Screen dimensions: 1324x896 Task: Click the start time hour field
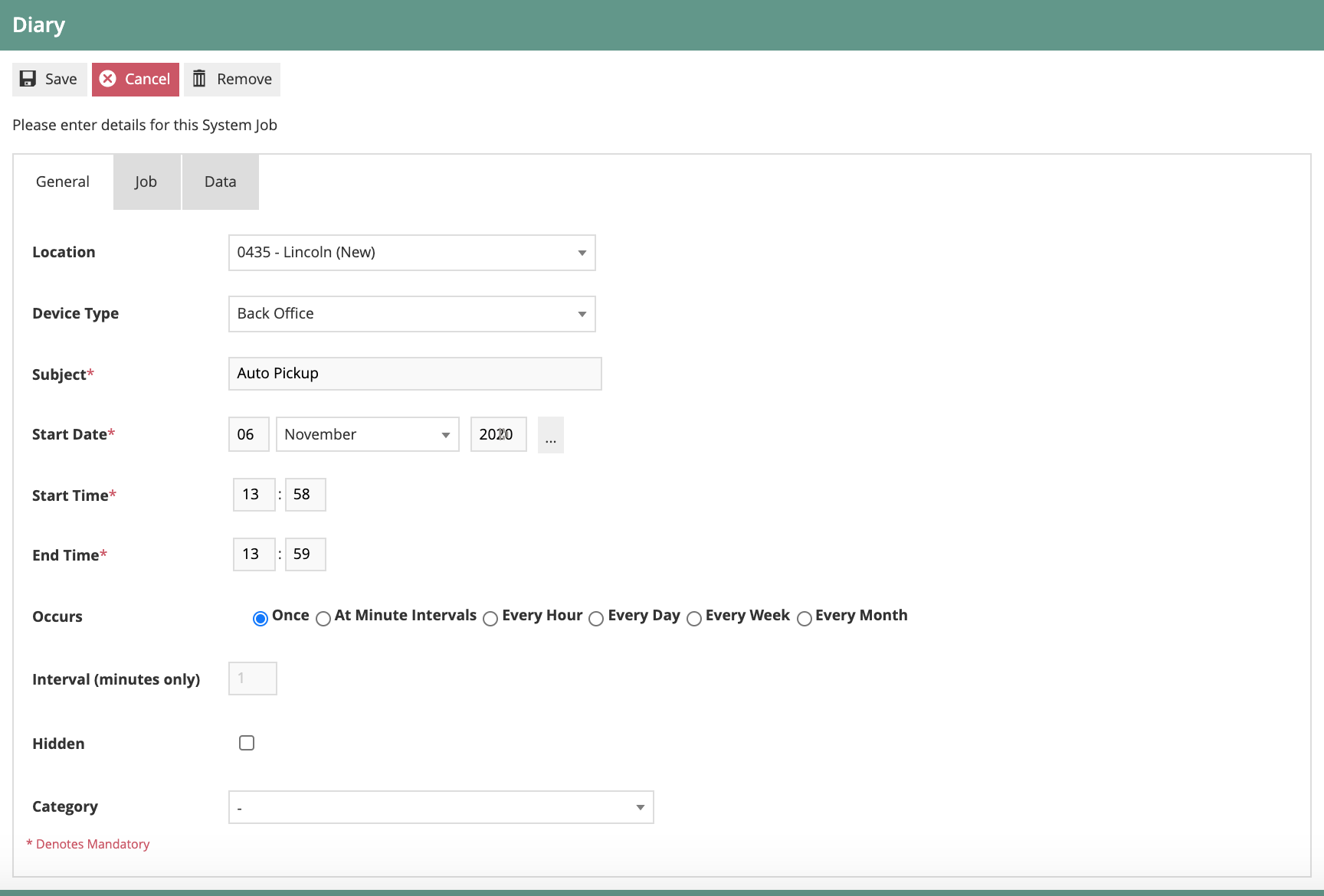(254, 494)
